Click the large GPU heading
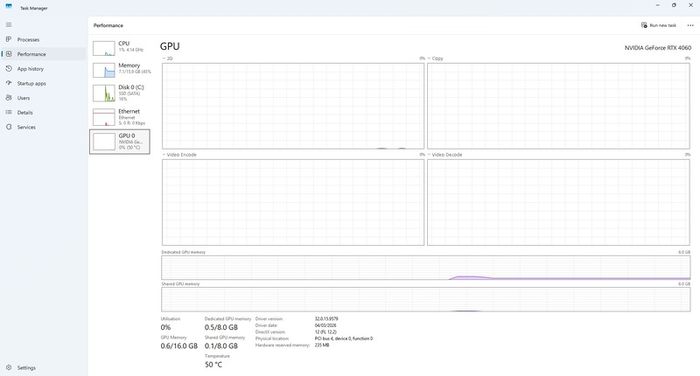 pyautogui.click(x=170, y=46)
